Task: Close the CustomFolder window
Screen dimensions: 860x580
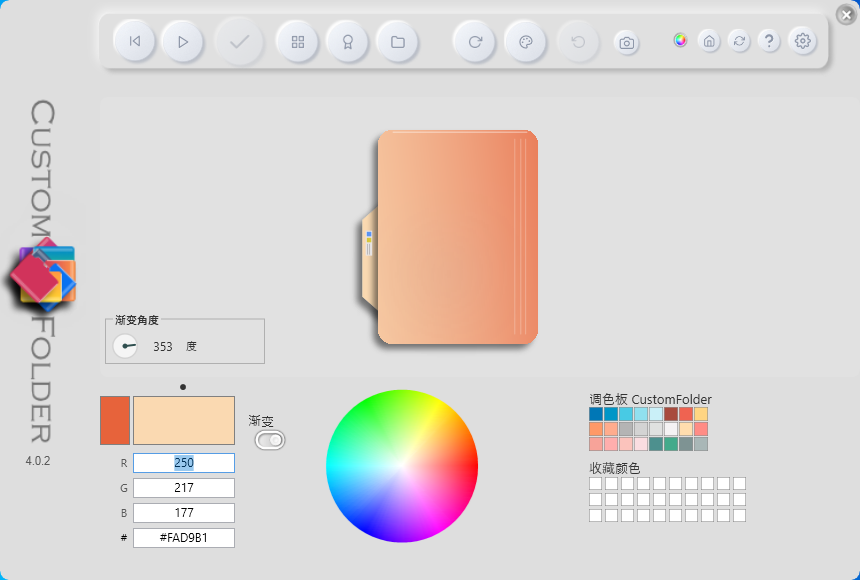Action: (846, 15)
